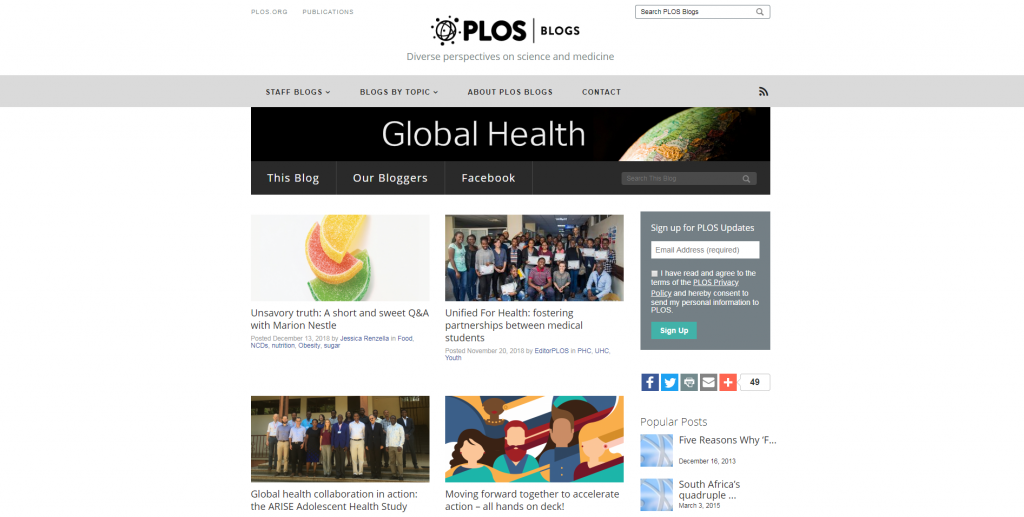Viewport: 1024px width, 517px height.
Task: Click the Sign Up button
Action: pos(674,330)
